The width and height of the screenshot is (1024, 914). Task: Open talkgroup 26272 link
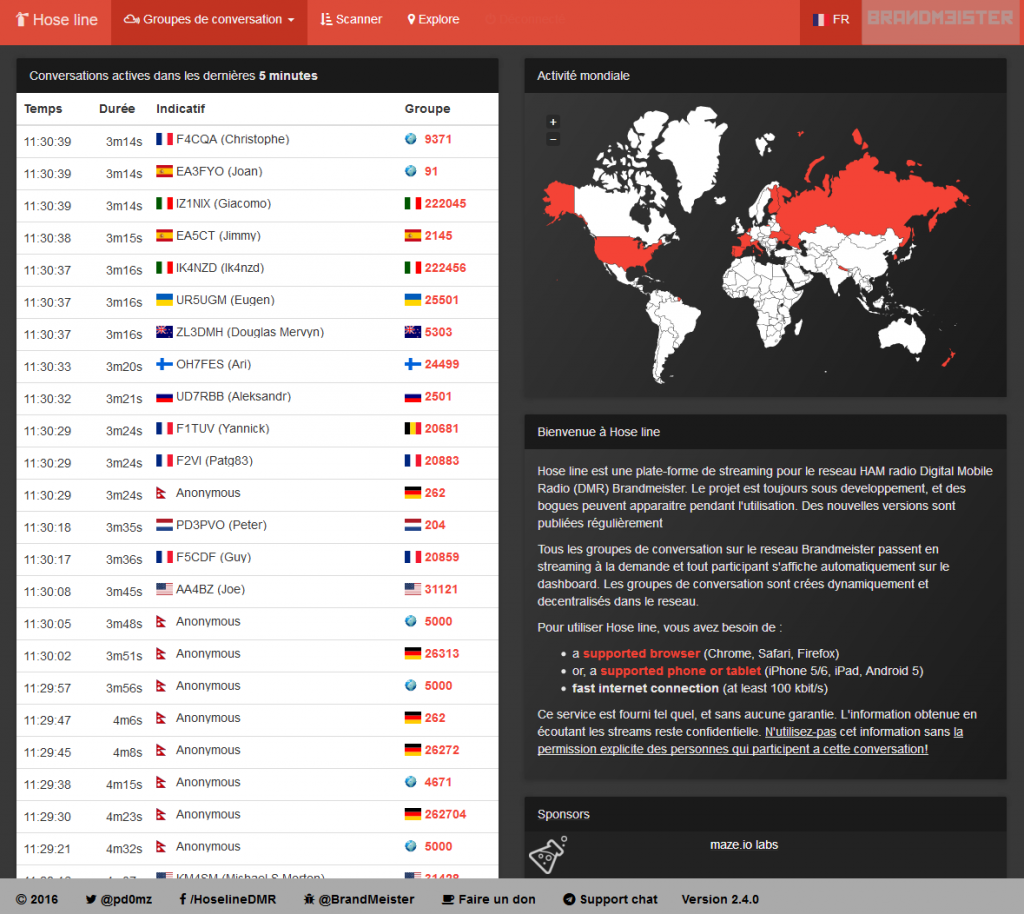coord(441,749)
